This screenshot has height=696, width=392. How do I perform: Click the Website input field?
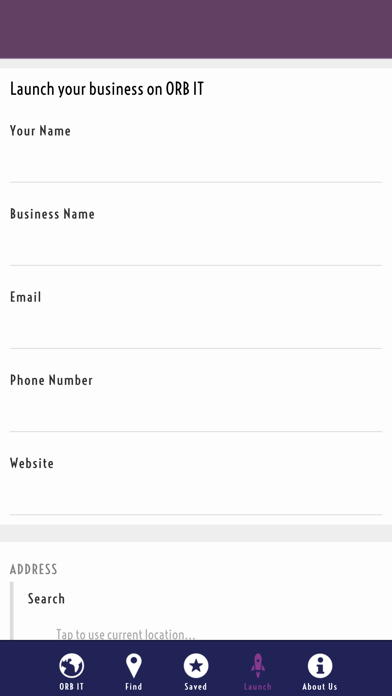pyautogui.click(x=196, y=494)
